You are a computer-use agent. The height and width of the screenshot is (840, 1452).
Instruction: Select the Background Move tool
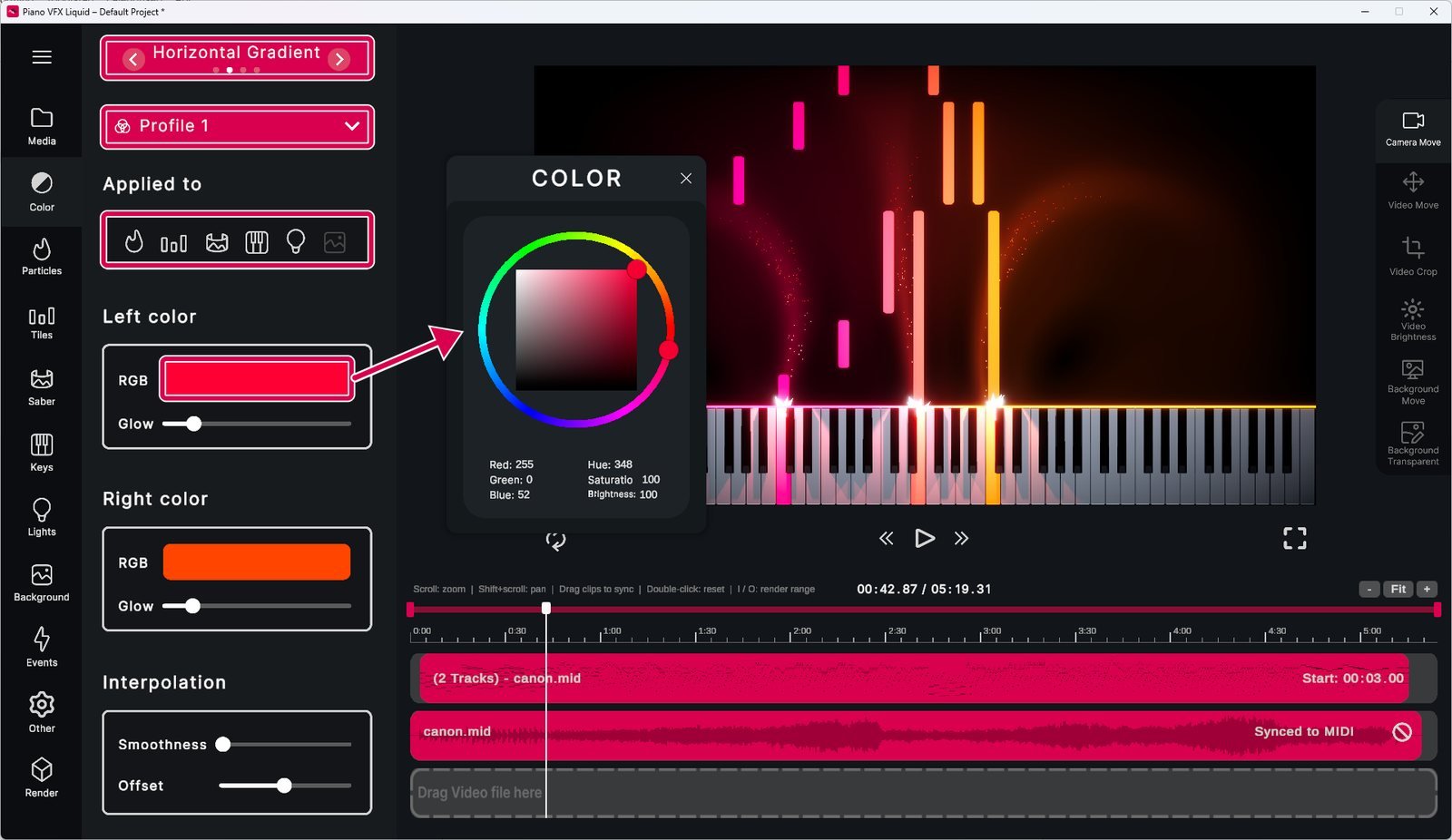(1413, 382)
